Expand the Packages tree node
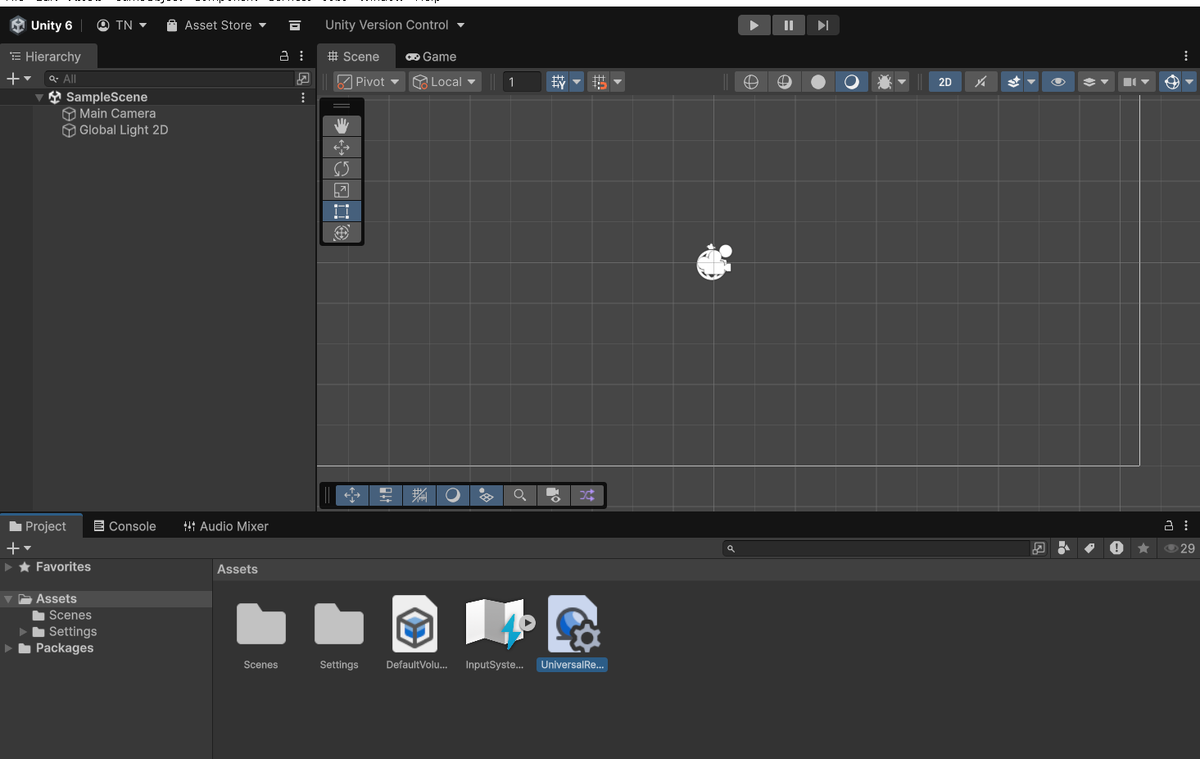This screenshot has height=759, width=1200. pos(9,648)
